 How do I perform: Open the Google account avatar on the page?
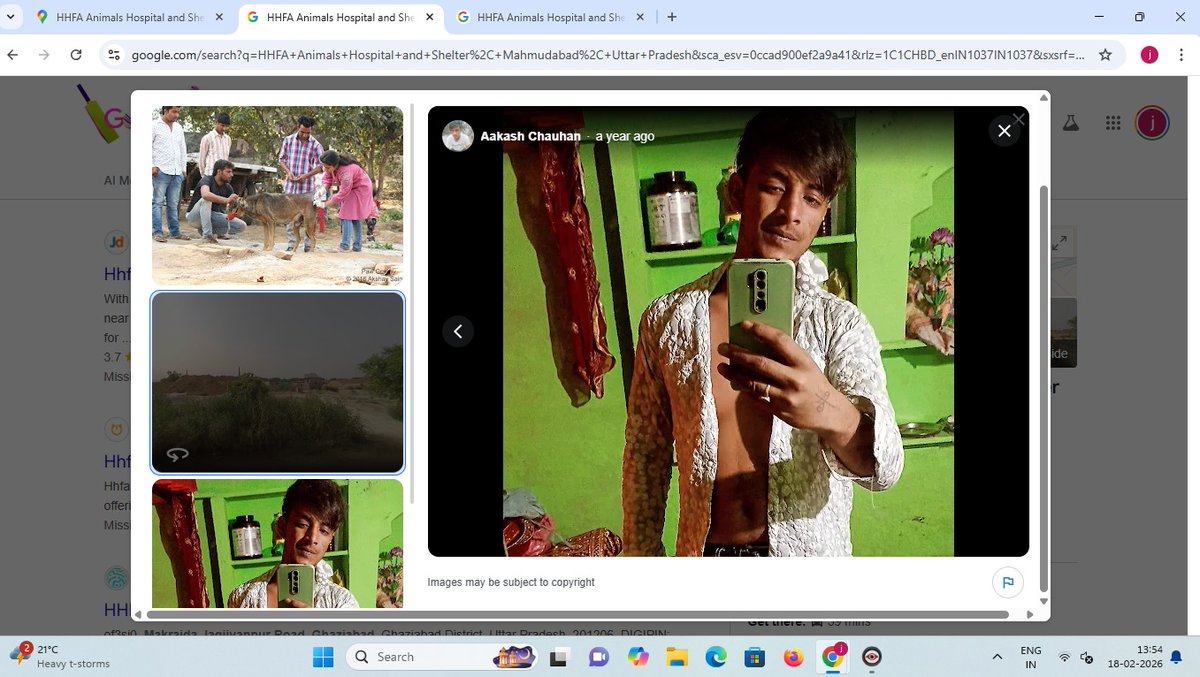tap(1153, 123)
